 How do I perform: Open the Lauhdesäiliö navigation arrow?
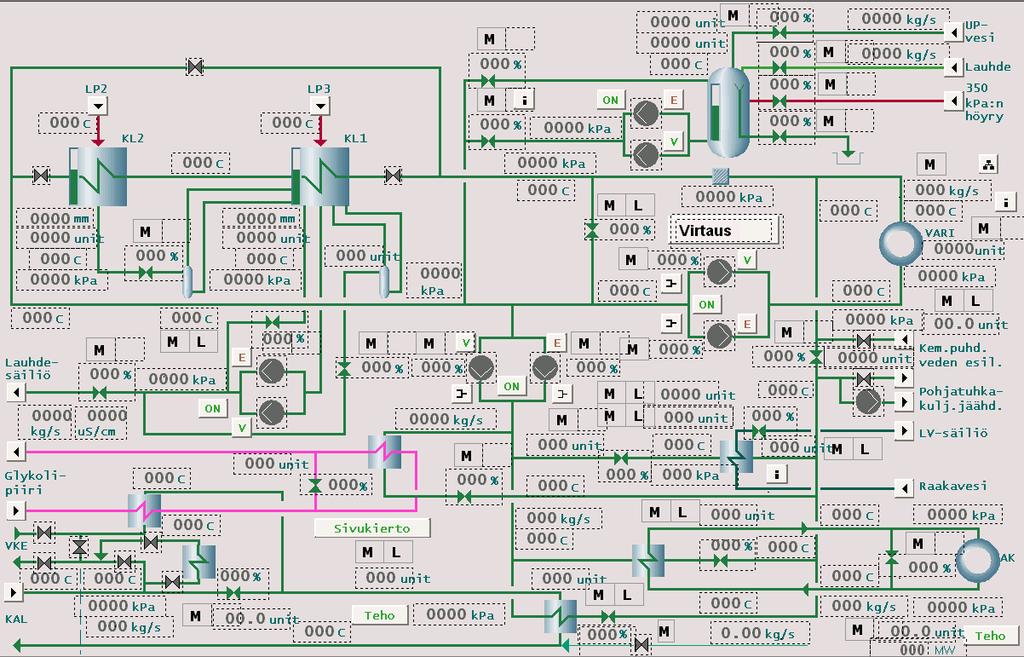[x=16, y=393]
